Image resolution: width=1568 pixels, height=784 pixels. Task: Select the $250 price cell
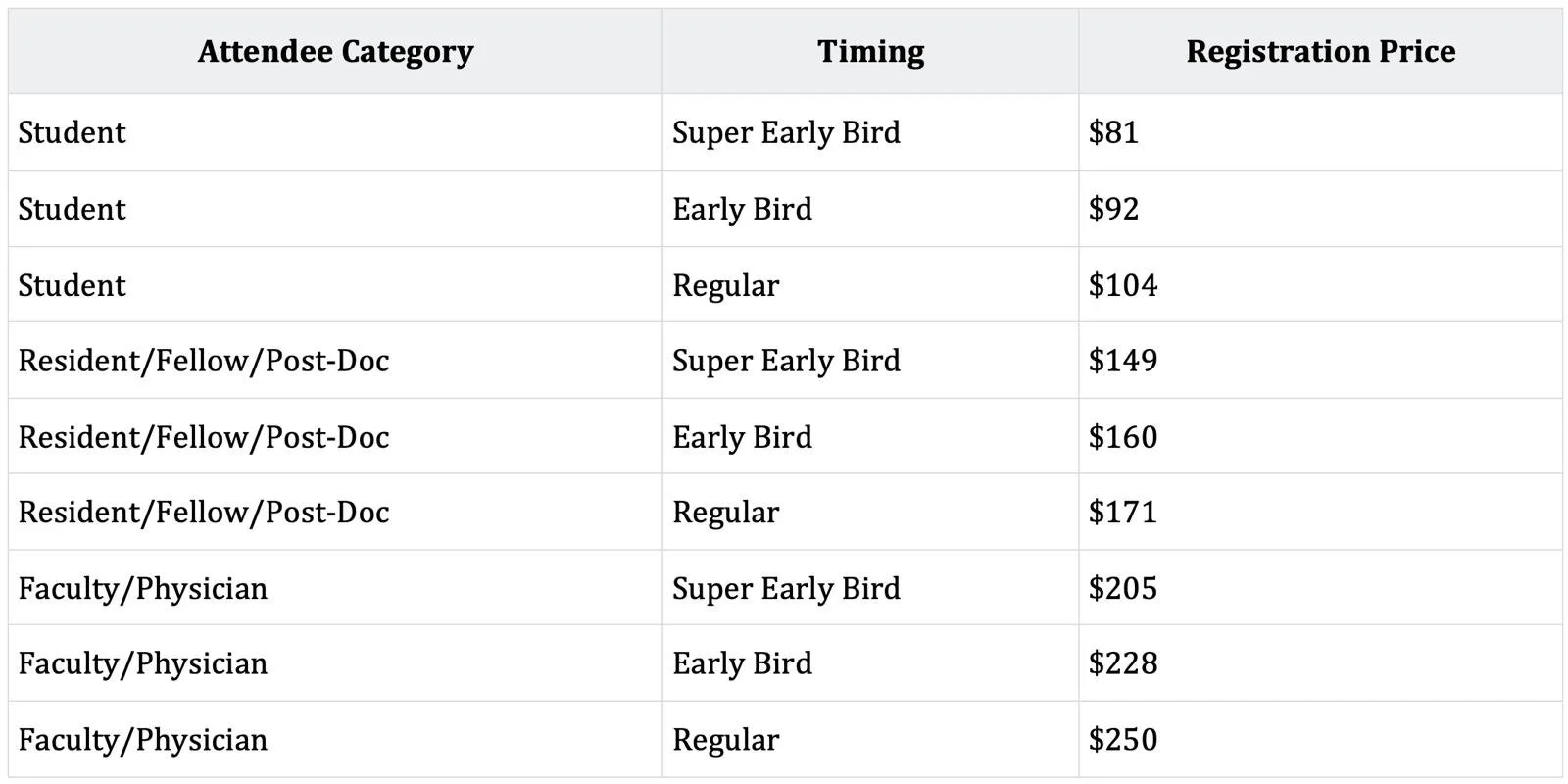(1123, 740)
